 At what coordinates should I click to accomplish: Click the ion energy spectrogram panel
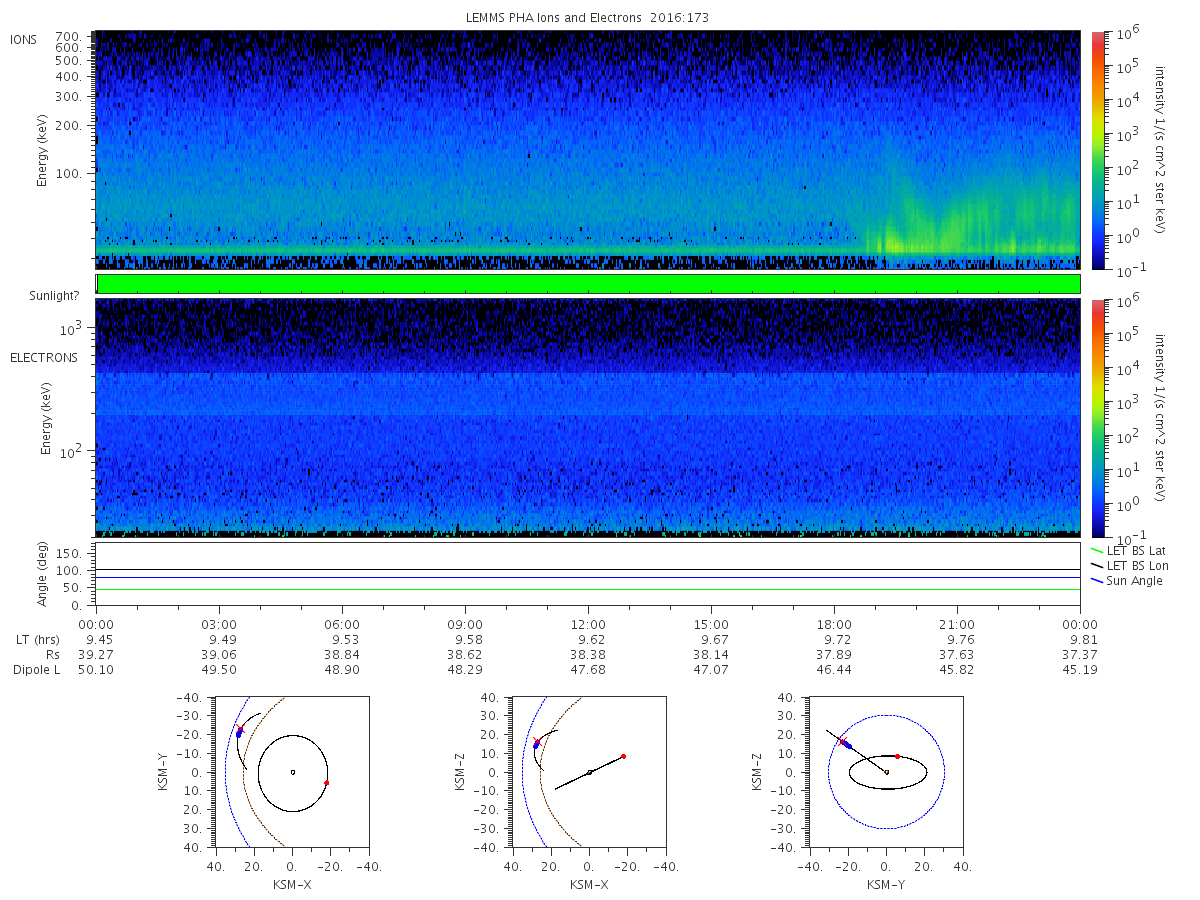click(588, 149)
